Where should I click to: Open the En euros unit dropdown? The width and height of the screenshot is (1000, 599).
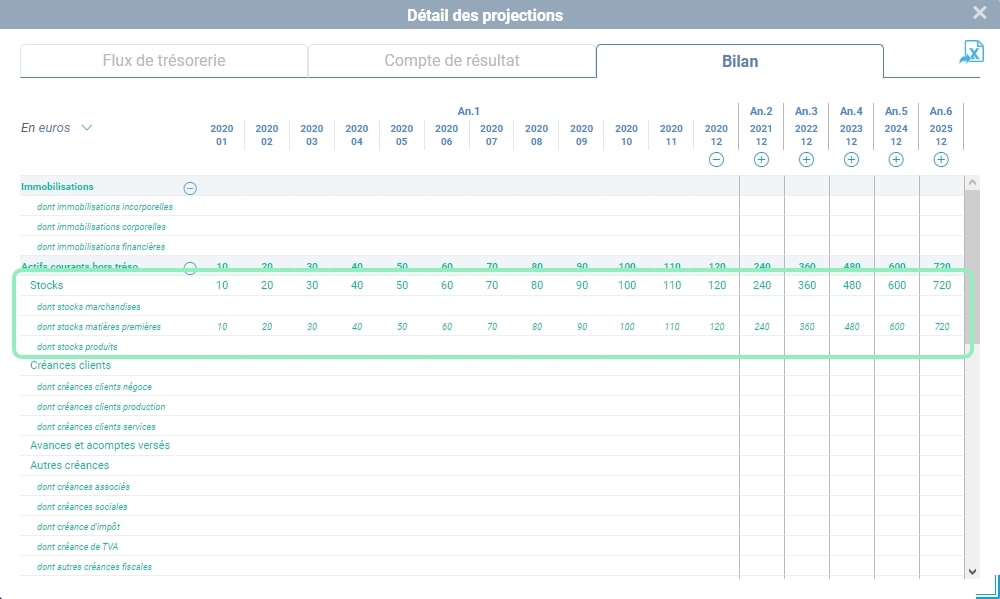pyautogui.click(x=57, y=128)
